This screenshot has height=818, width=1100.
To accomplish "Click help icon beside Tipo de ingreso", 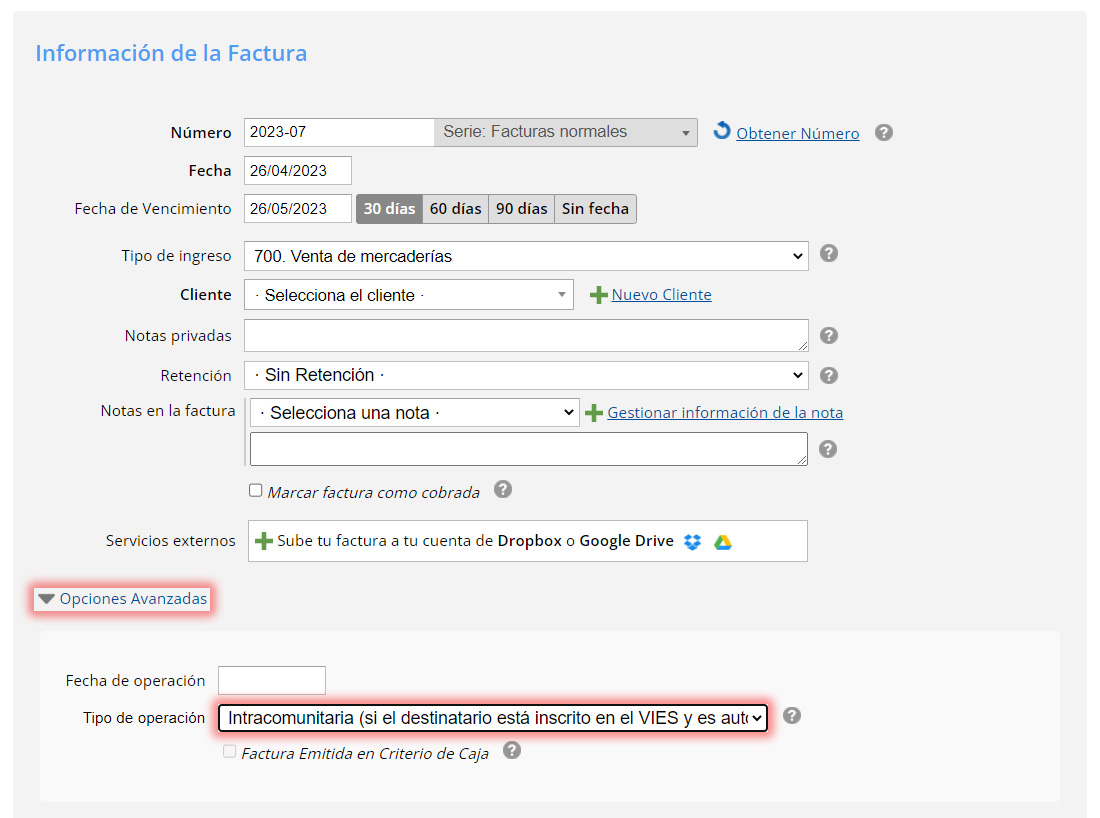I will coord(828,254).
